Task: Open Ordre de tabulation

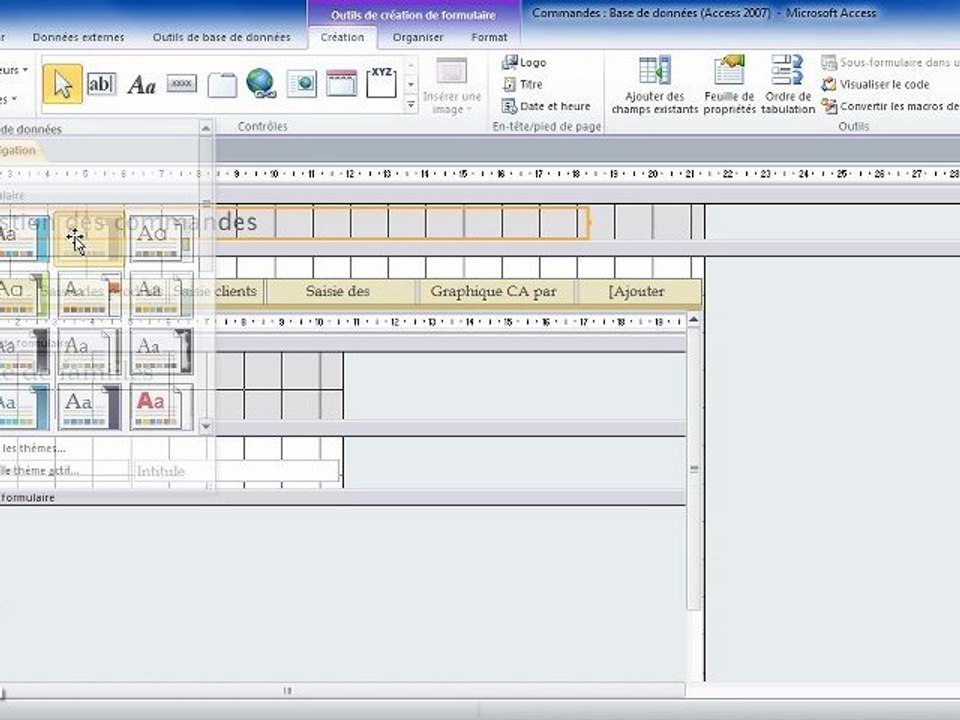Action: (x=788, y=84)
